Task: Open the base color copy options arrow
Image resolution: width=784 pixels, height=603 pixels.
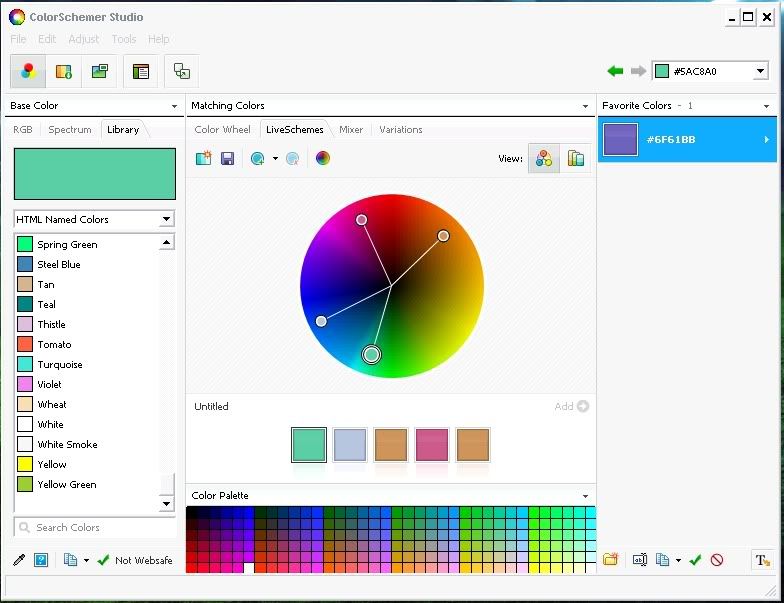Action: pyautogui.click(x=86, y=560)
